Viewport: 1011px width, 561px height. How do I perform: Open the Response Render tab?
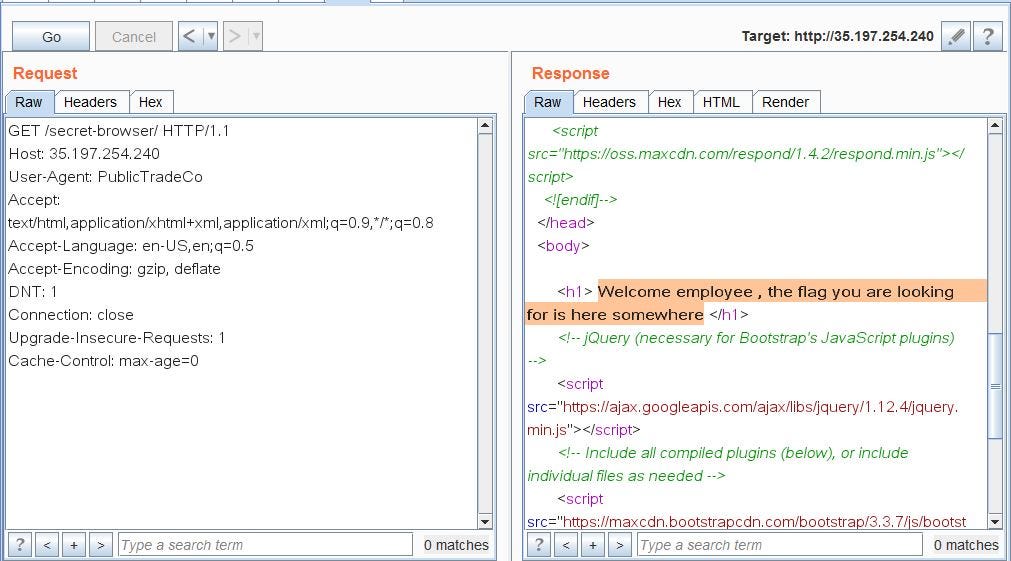785,102
